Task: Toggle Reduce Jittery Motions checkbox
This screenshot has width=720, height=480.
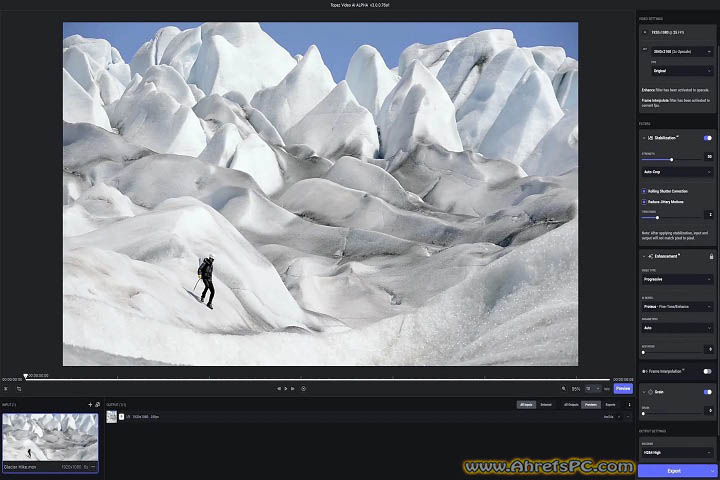Action: coord(644,202)
